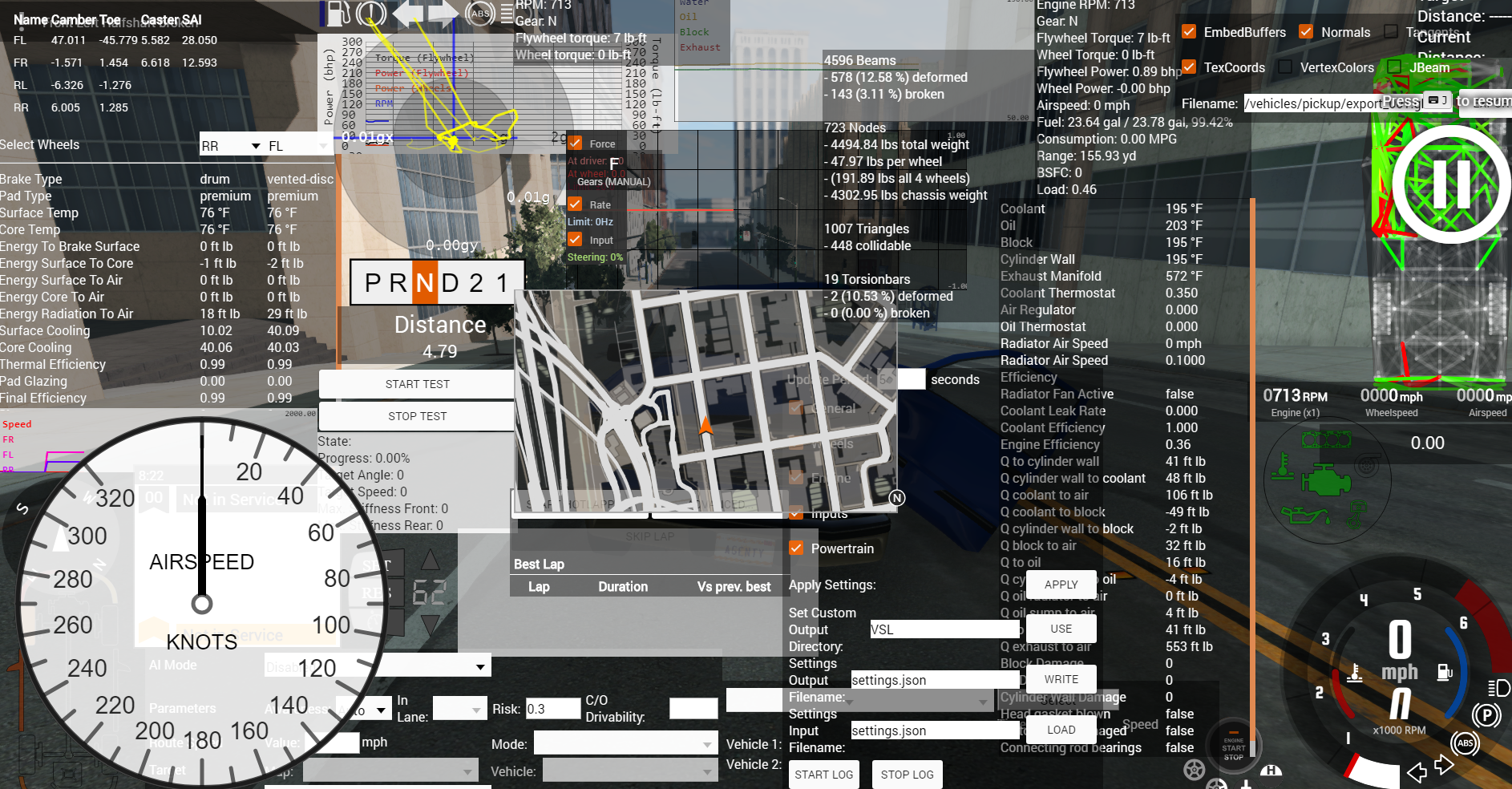Click the large pause circle button
Image resolution: width=1512 pixels, height=789 pixels.
click(x=1451, y=184)
